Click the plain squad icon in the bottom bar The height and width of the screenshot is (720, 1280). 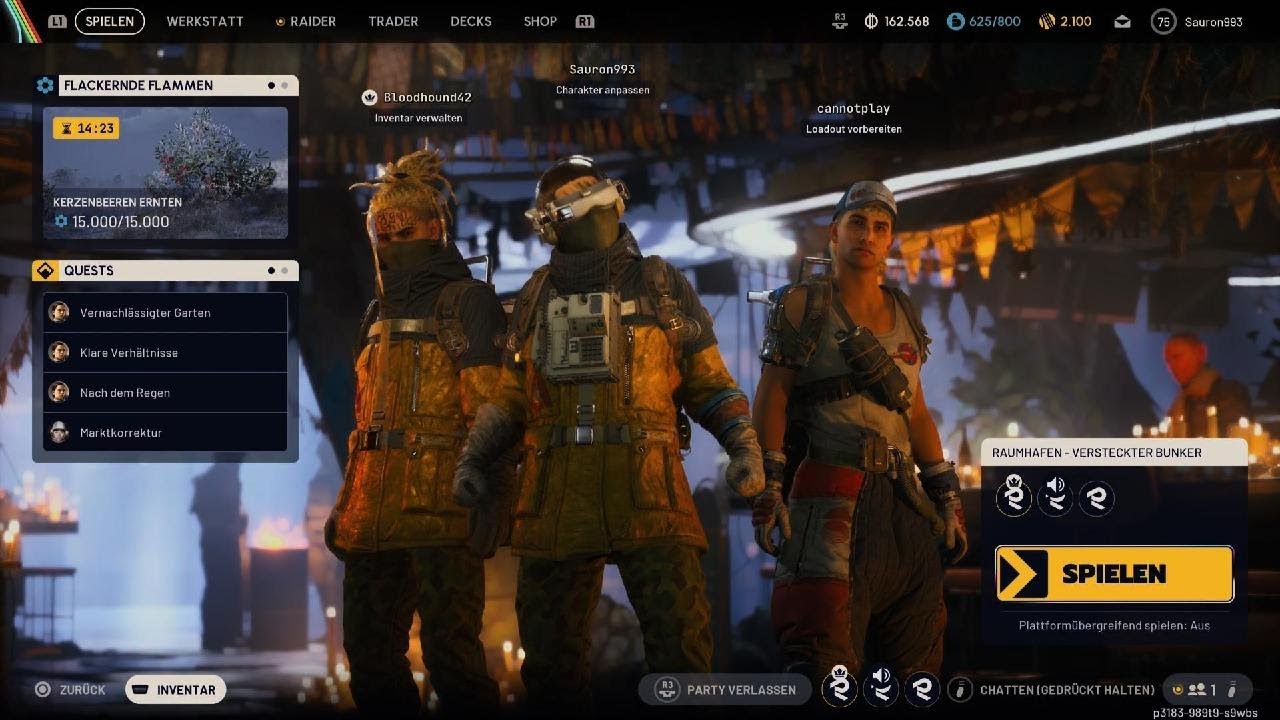click(x=922, y=688)
